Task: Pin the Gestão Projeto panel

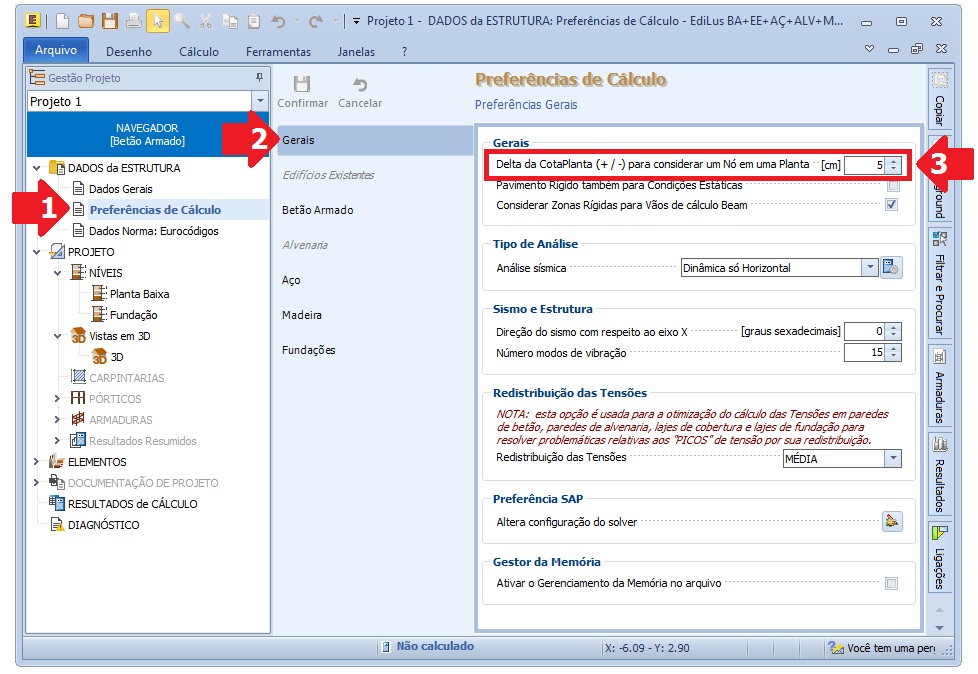Action: [259, 77]
